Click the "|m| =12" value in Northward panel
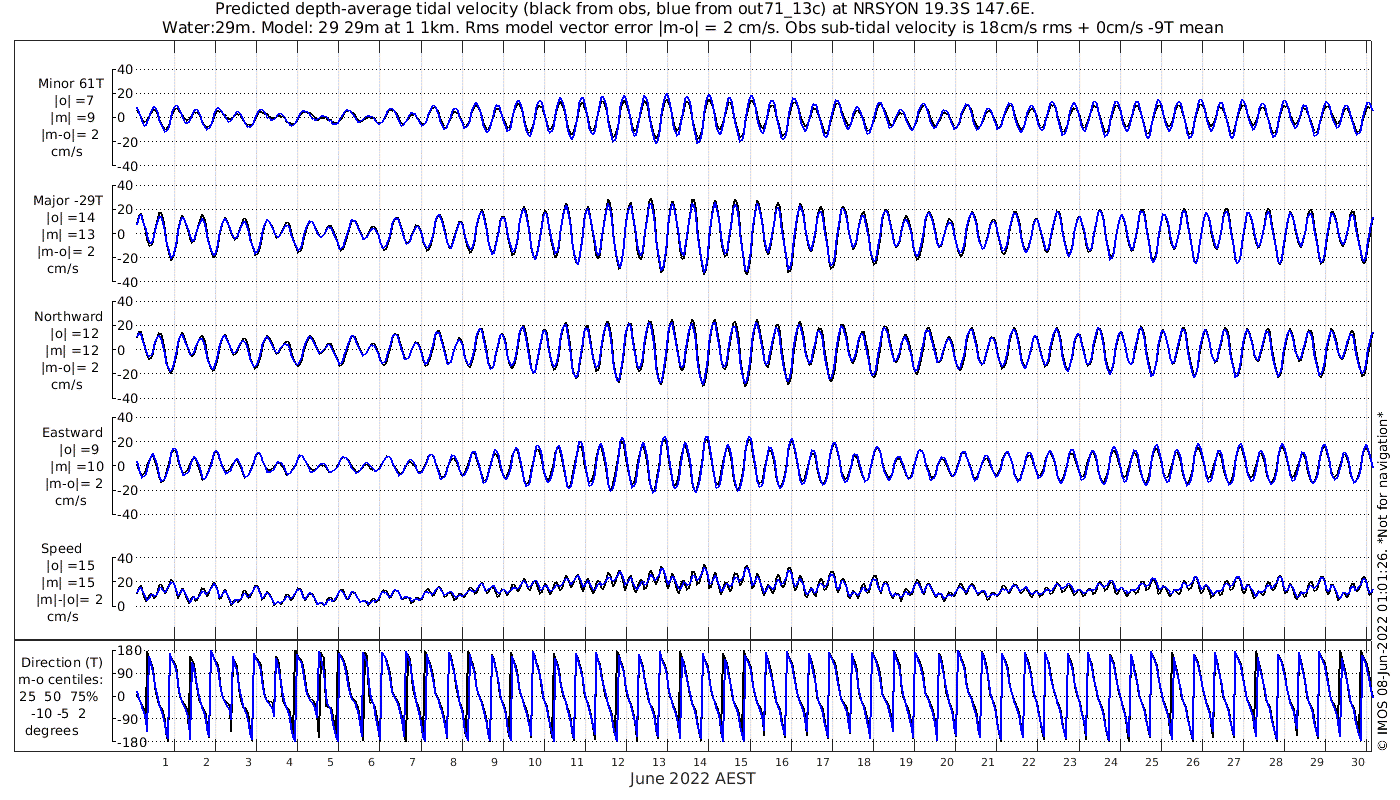1400x800 pixels. (70, 350)
